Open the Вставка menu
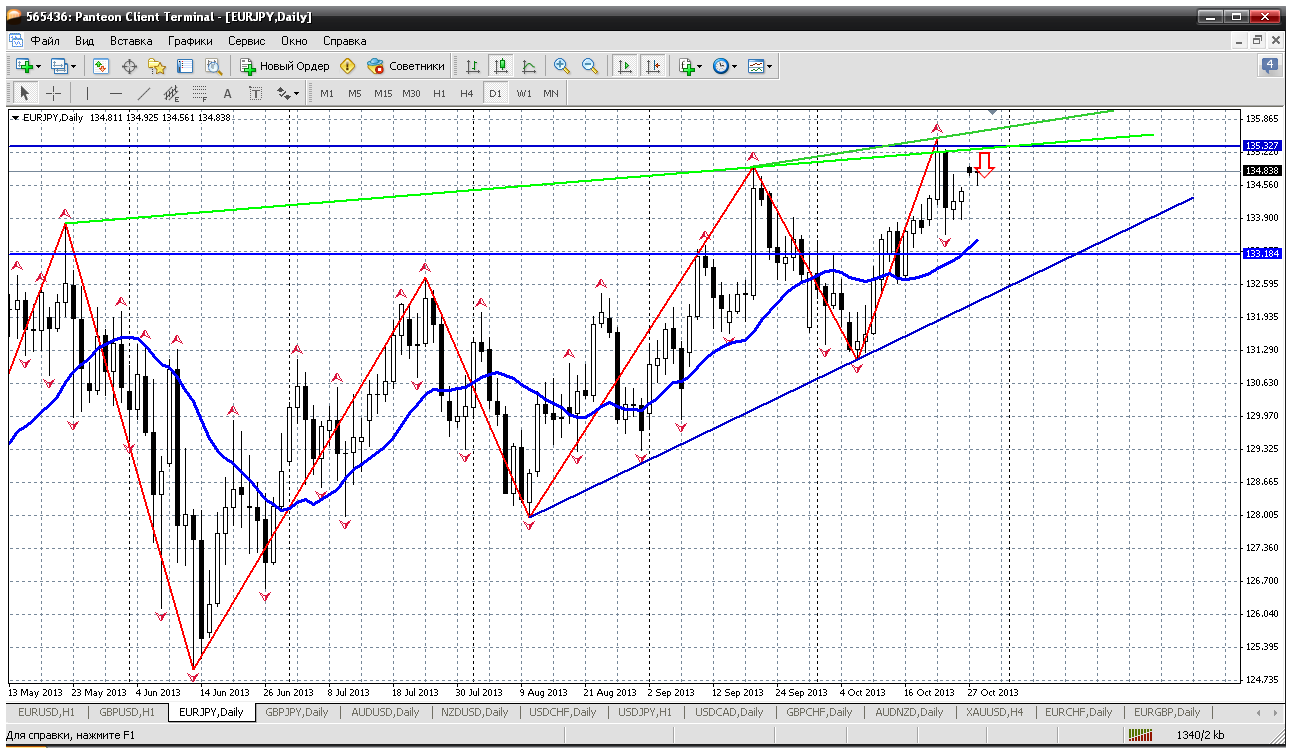Viewport: 1289px width, 748px height. (x=131, y=41)
